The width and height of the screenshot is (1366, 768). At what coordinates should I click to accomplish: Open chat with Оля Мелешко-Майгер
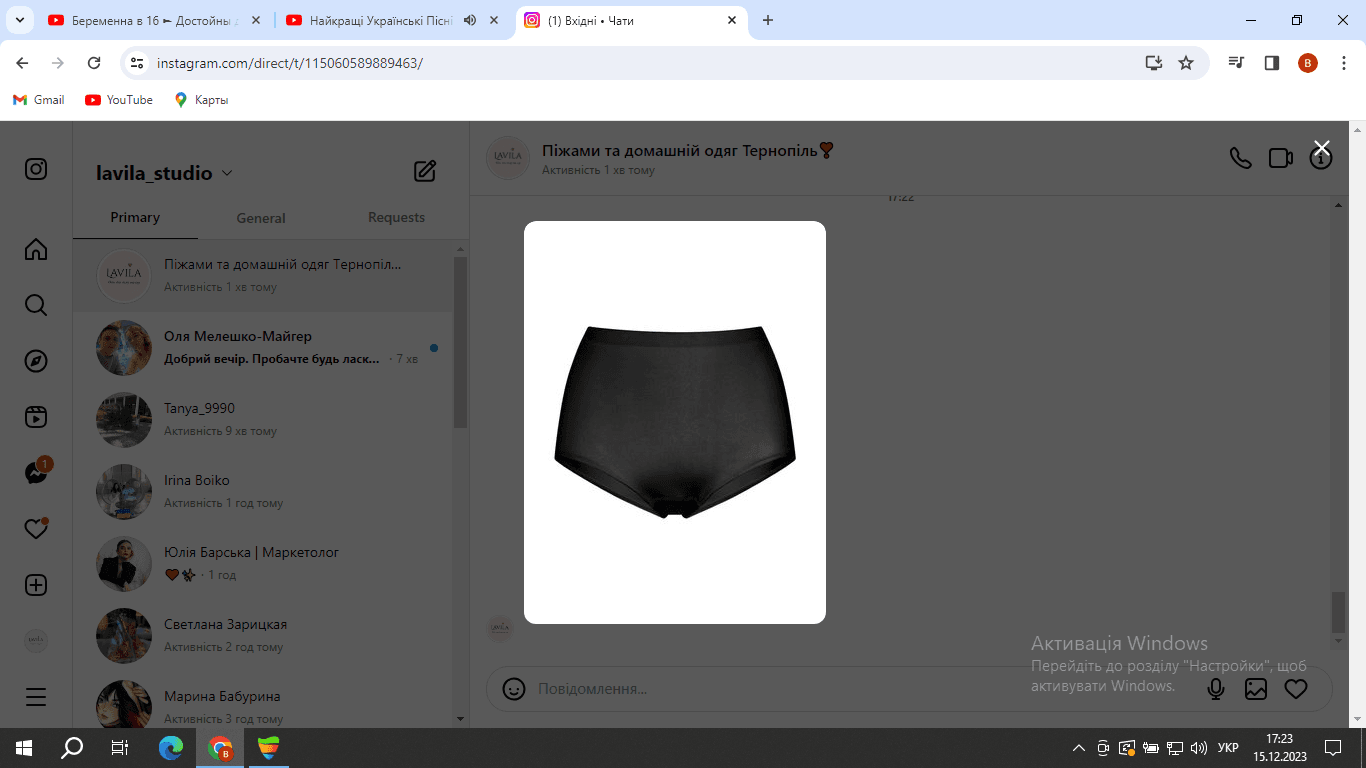pos(263,348)
